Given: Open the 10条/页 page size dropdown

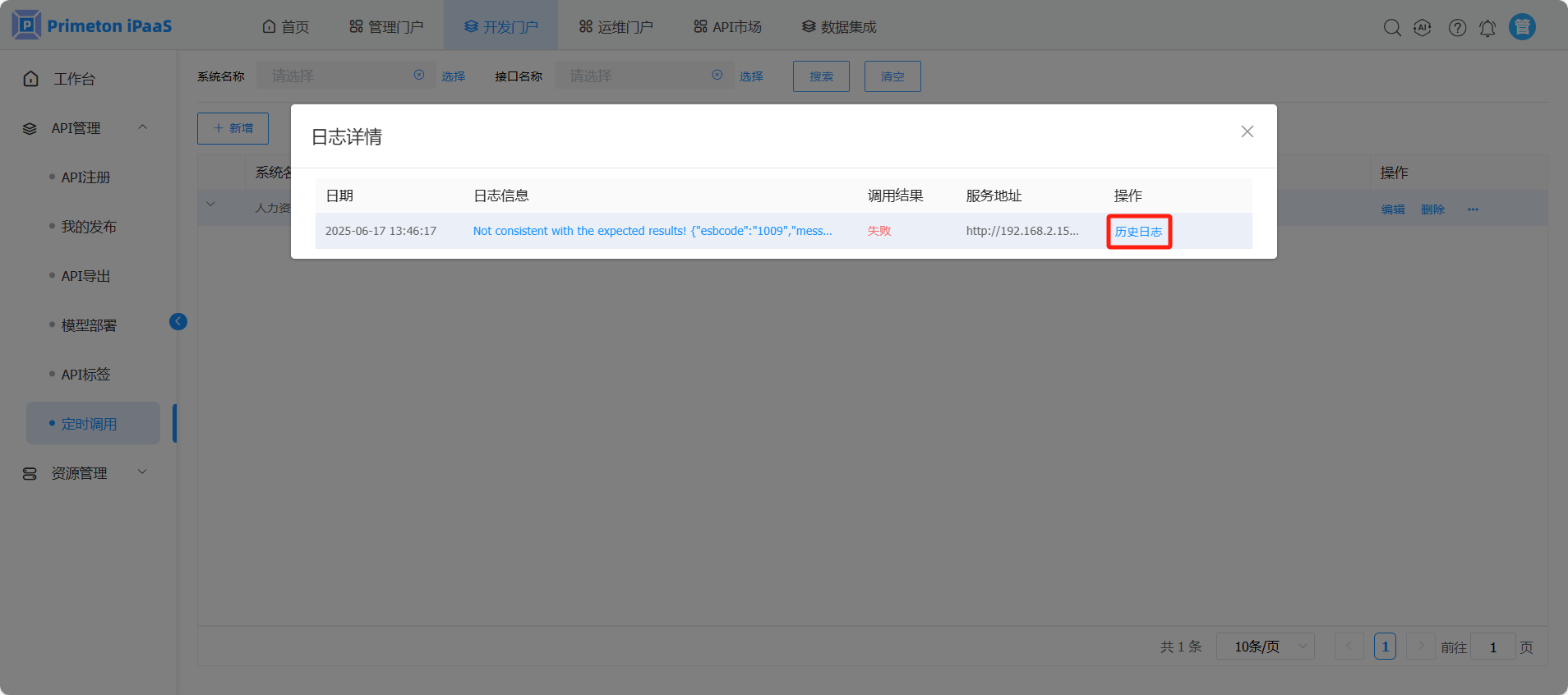Looking at the screenshot, I should click(1265, 647).
